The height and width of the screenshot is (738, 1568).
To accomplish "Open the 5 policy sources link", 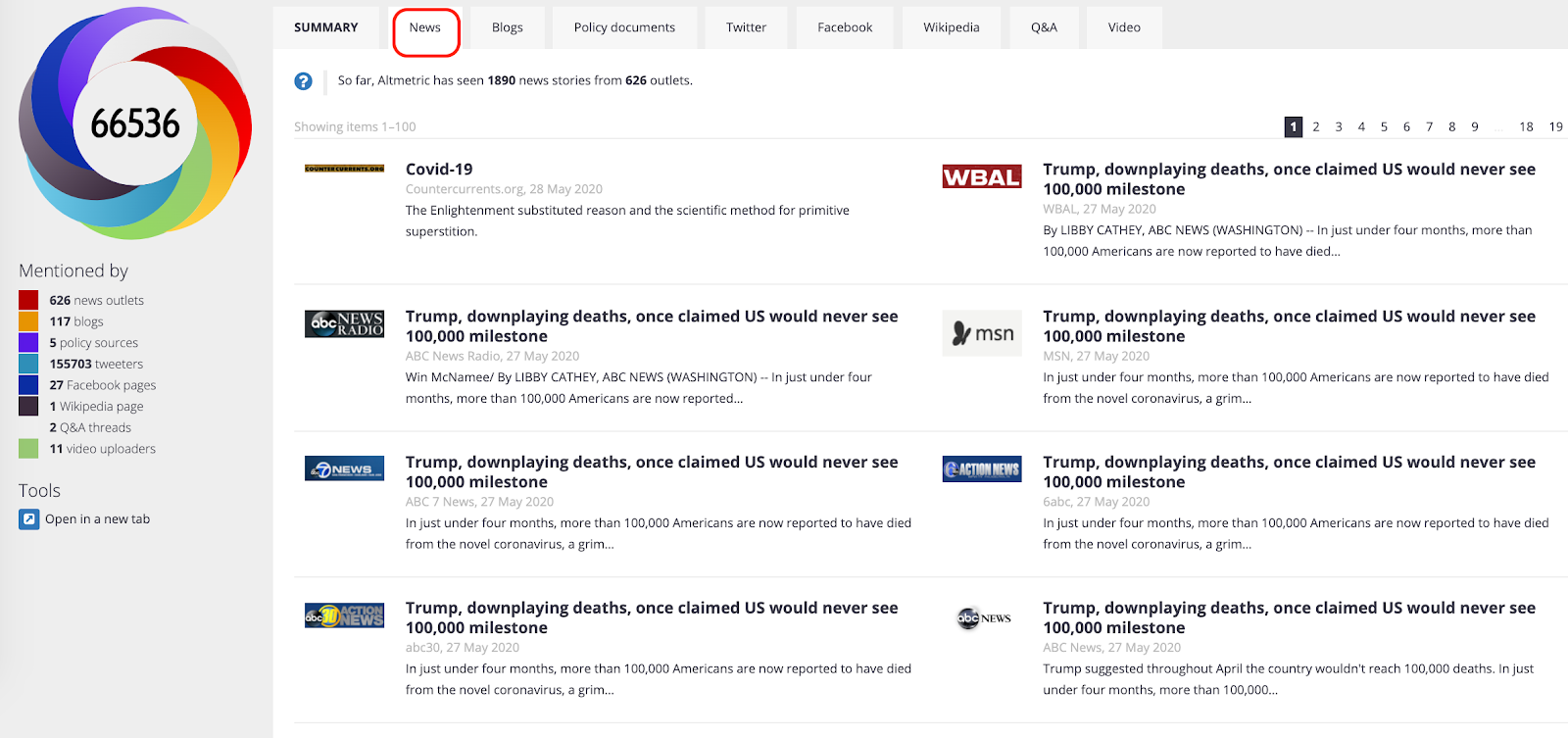I will [x=94, y=342].
